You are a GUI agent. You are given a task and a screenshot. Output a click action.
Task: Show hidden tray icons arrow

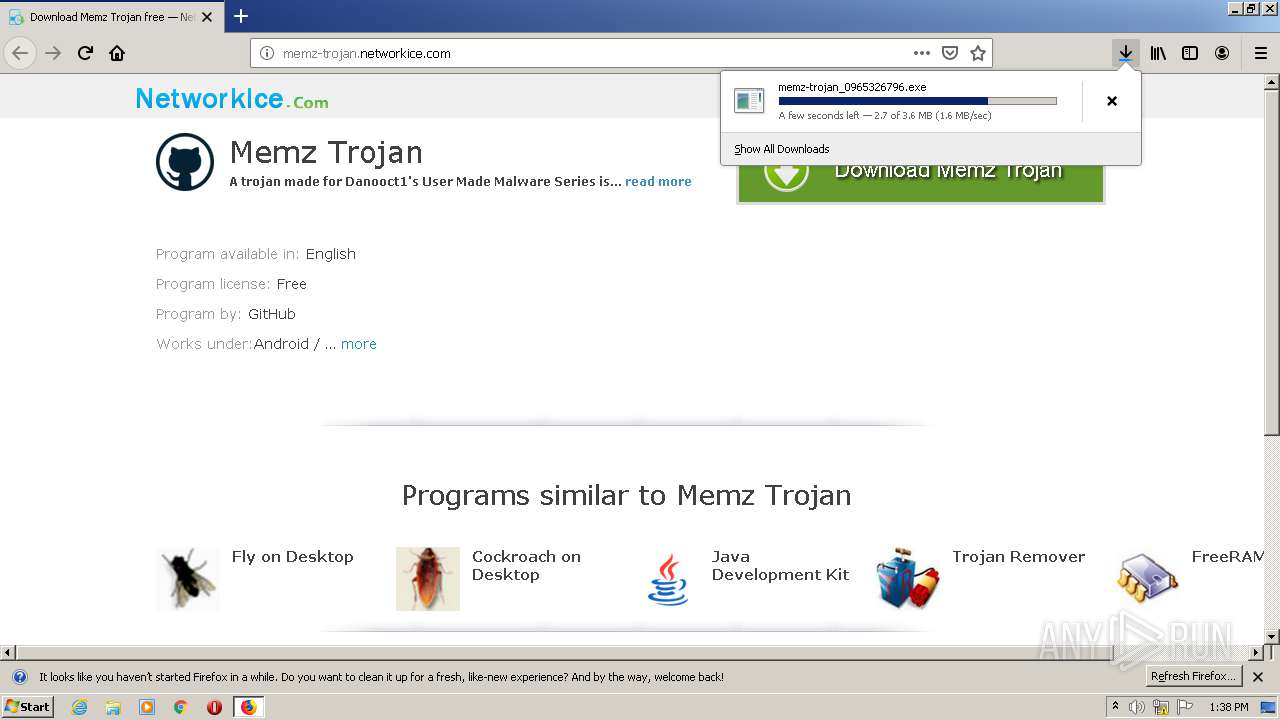1116,706
